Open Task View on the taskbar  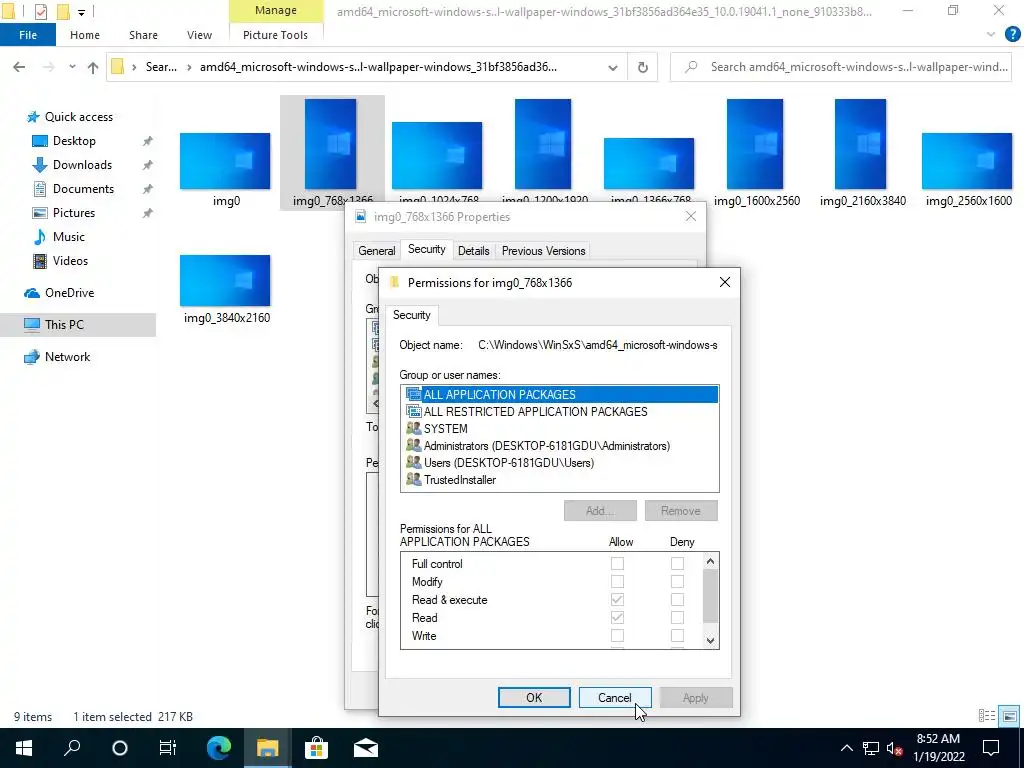[168, 748]
